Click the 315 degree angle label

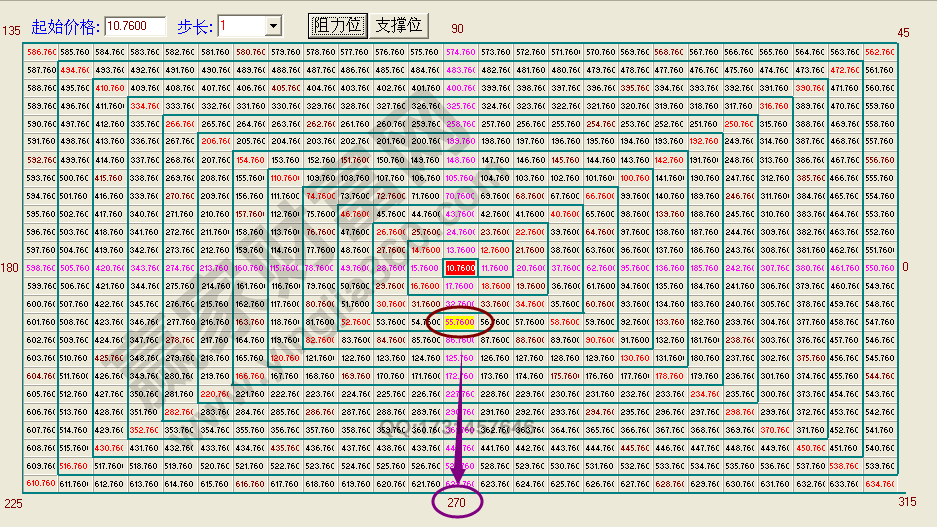point(906,502)
